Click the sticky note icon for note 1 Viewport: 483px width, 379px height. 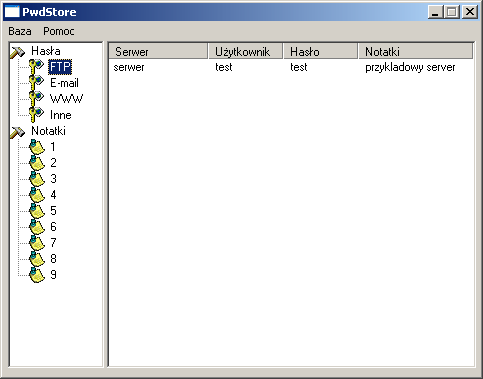(x=37, y=147)
